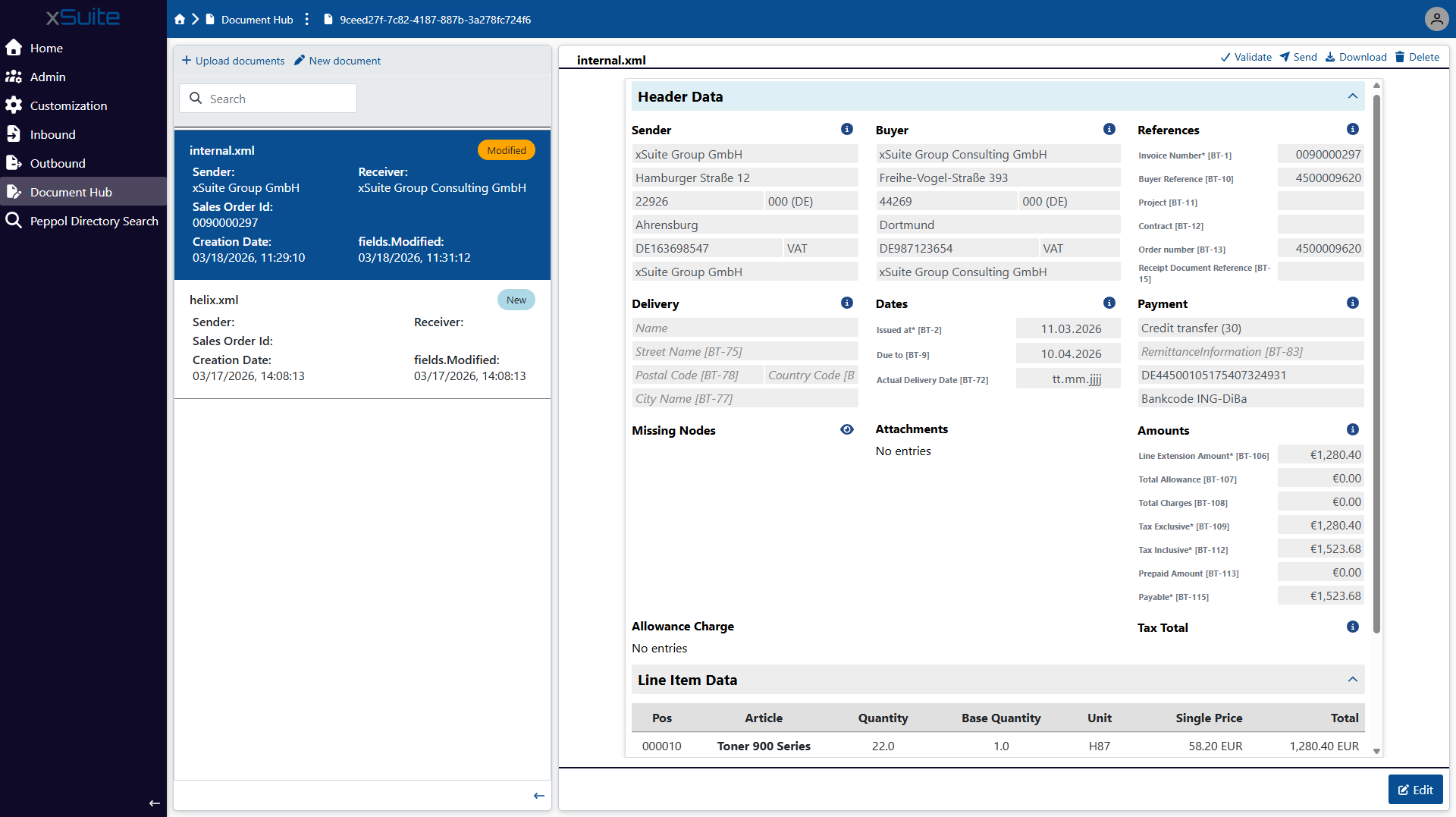Click the empty Project BT-11 field
Image resolution: width=1456 pixels, height=817 pixels.
[1320, 202]
